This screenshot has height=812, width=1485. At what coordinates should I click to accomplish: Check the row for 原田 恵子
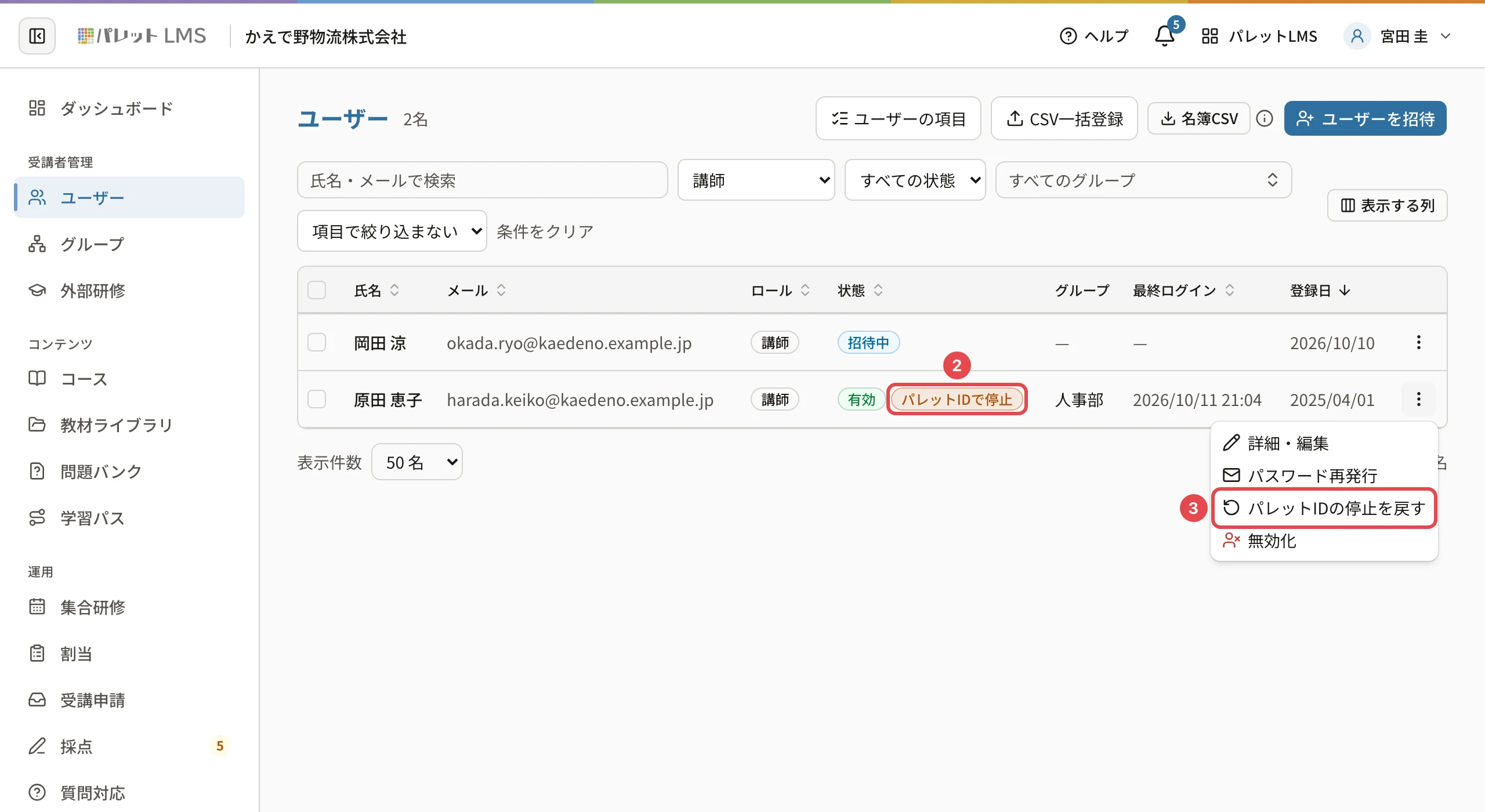pyautogui.click(x=317, y=399)
